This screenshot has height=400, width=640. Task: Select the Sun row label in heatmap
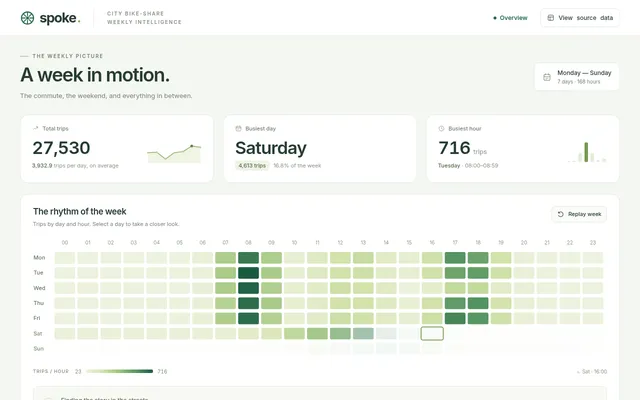tap(38, 349)
